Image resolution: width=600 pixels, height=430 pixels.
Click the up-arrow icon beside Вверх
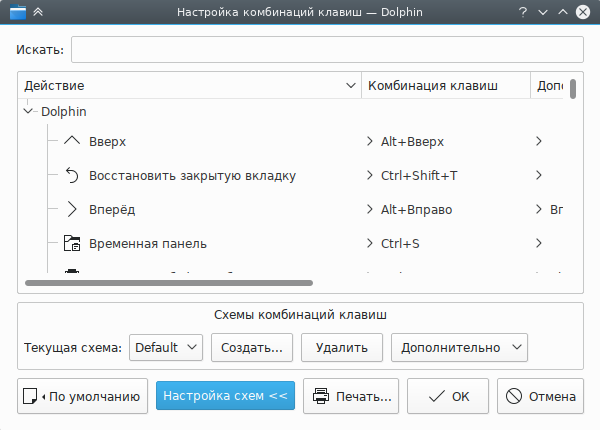[x=71, y=142]
